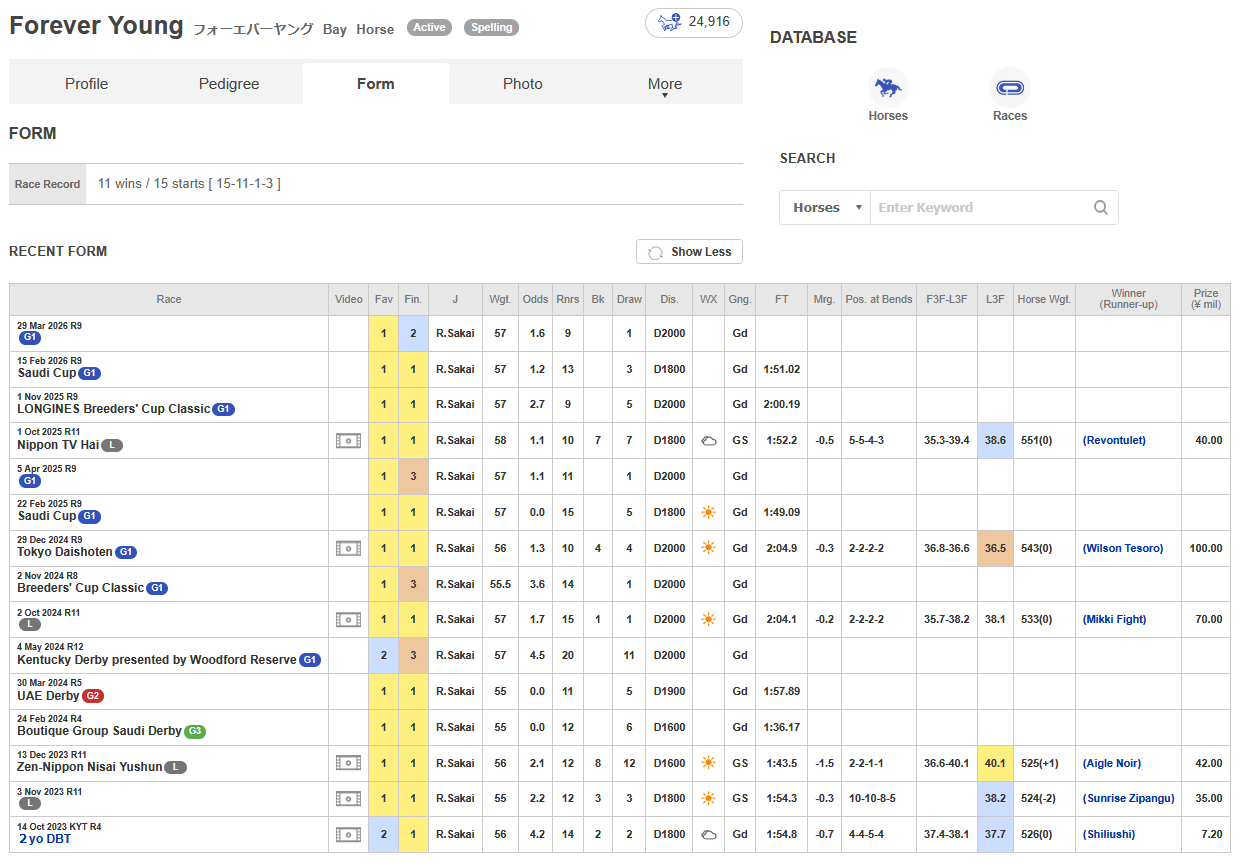Image resolution: width=1242 pixels, height=863 pixels.
Task: Open the Shiliushi runner-up link
Action: pos(1109,835)
